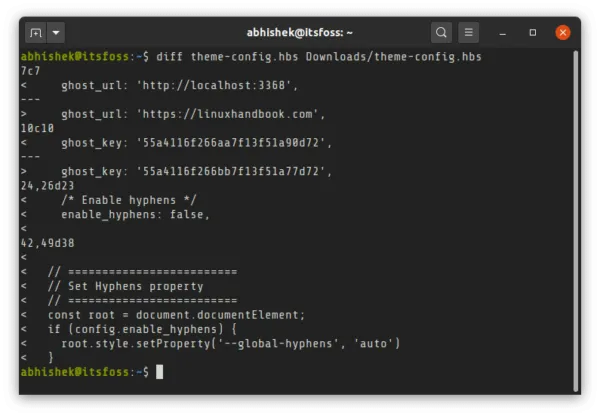Expand the dropdown arrow beside new tab
The height and width of the screenshot is (416, 600).
(55, 32)
